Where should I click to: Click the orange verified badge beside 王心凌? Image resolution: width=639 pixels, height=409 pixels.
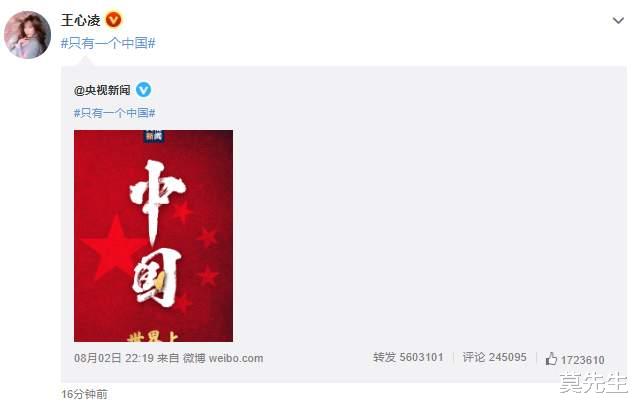point(114,20)
